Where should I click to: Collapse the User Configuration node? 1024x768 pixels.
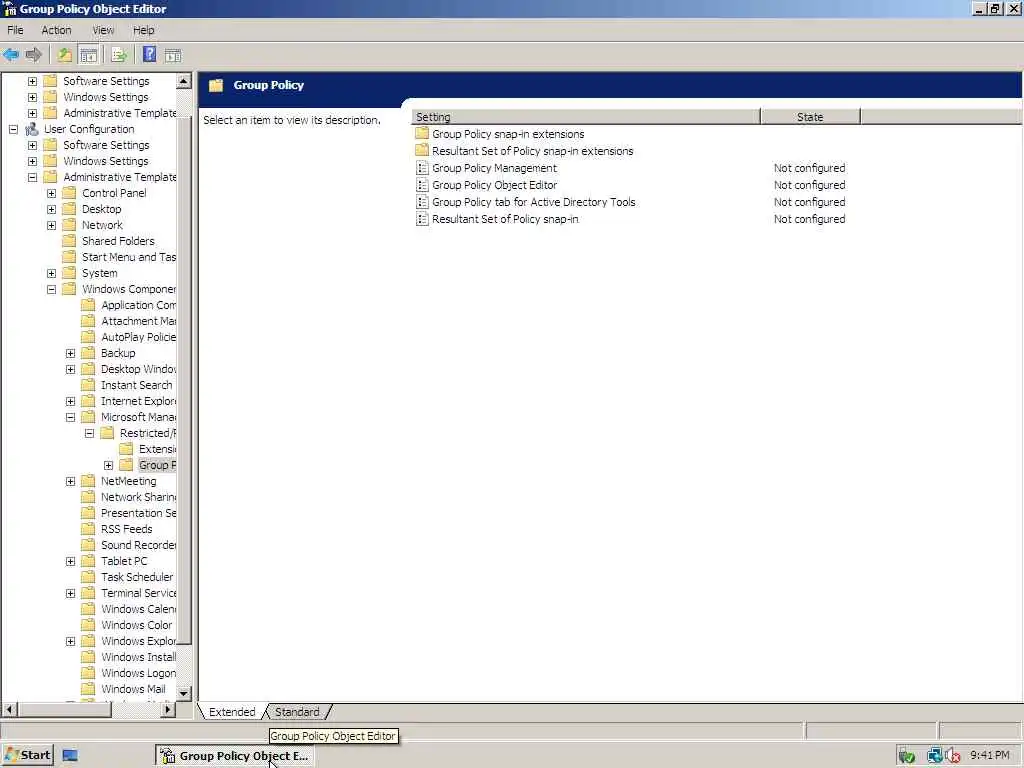13,129
